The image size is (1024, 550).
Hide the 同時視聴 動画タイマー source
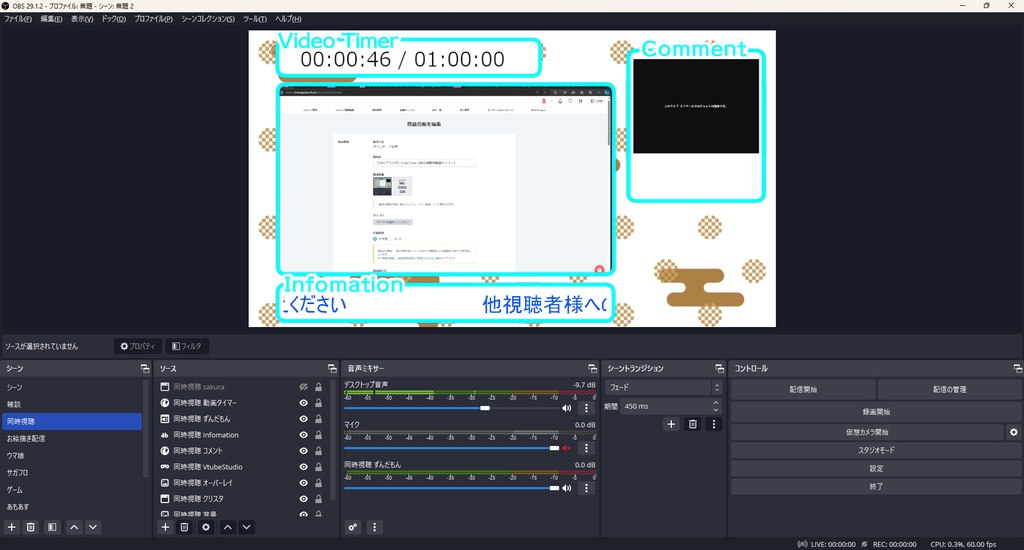click(x=303, y=403)
